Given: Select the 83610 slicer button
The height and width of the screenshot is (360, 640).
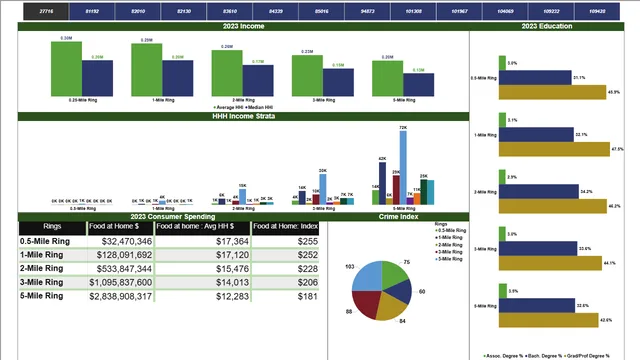Looking at the screenshot, I should (230, 11).
